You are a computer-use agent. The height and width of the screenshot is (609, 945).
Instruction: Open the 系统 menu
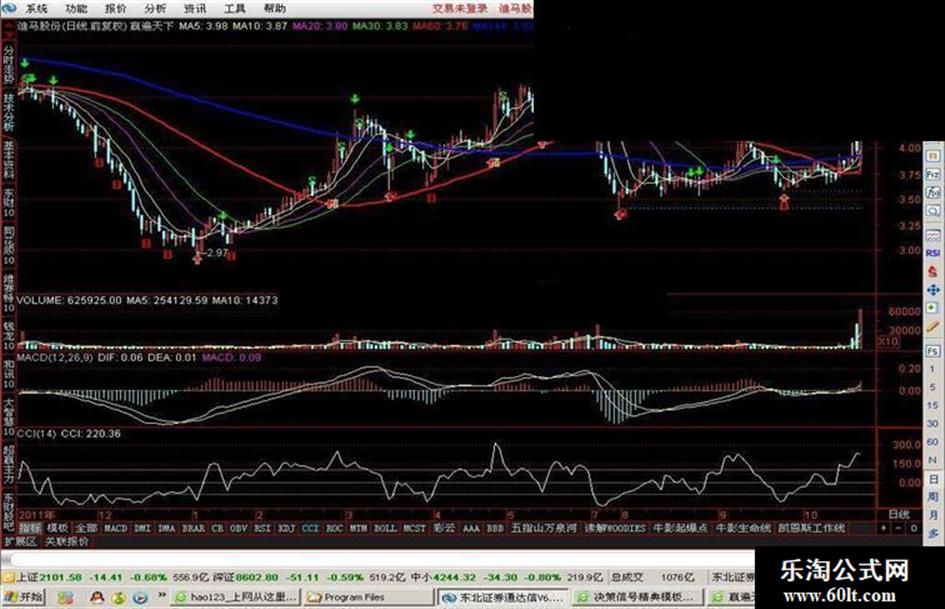(36, 8)
